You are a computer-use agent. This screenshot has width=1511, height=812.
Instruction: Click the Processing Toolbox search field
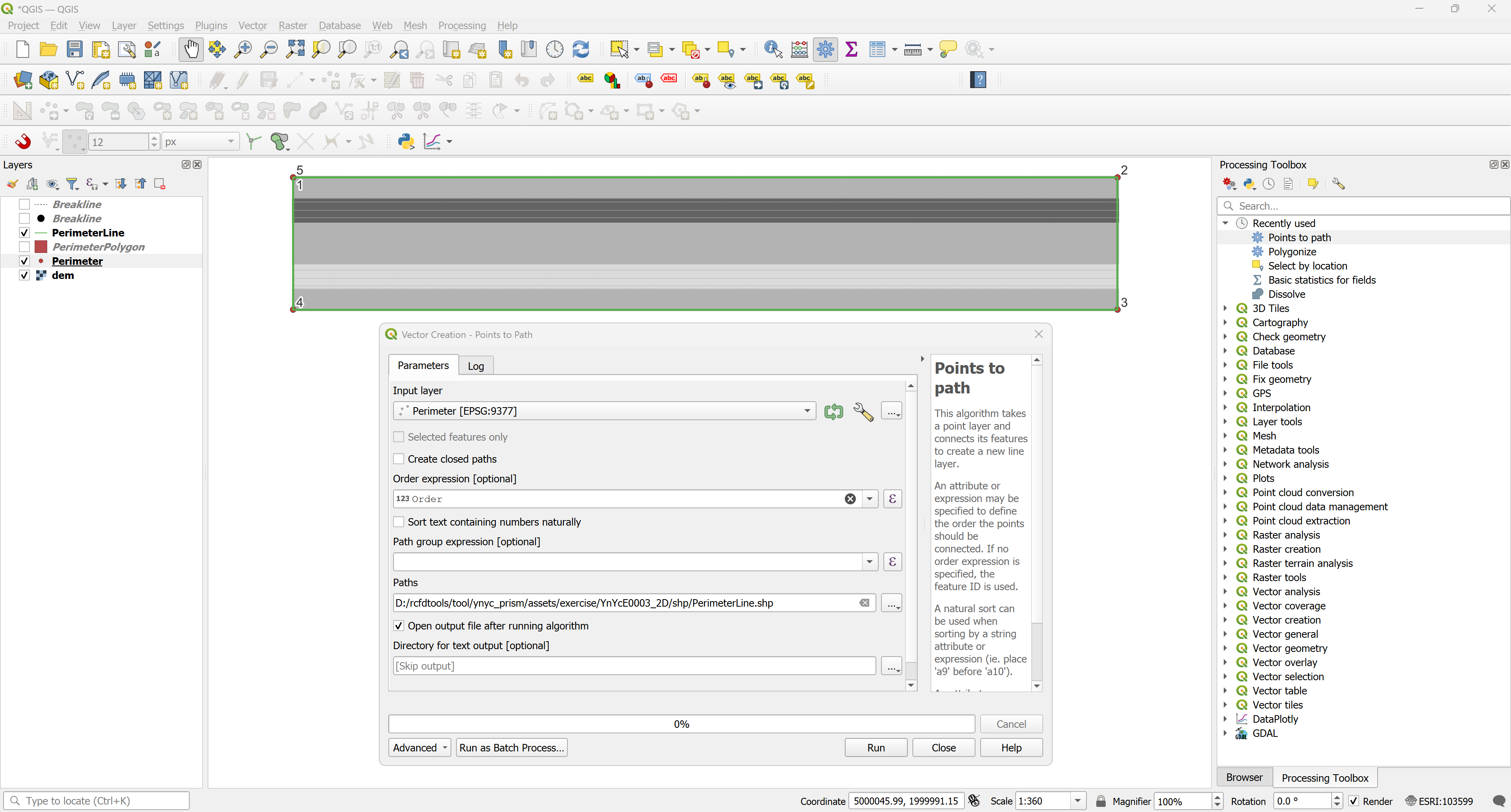coord(1363,206)
